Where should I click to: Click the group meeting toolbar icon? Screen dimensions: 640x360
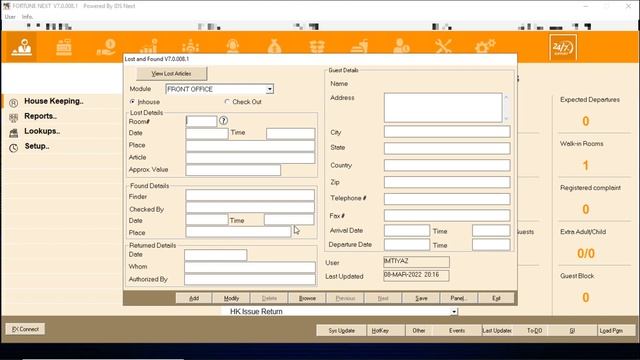coord(191,46)
